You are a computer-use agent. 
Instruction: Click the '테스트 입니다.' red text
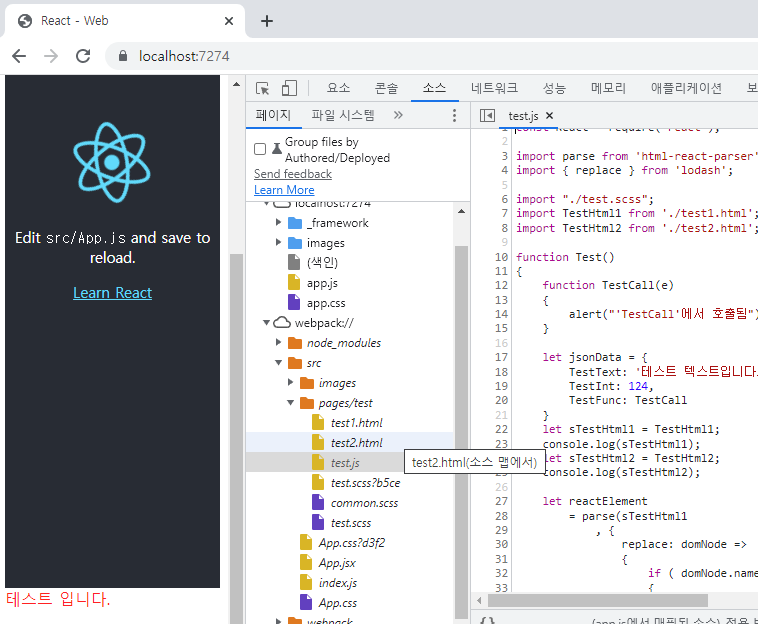pos(58,599)
